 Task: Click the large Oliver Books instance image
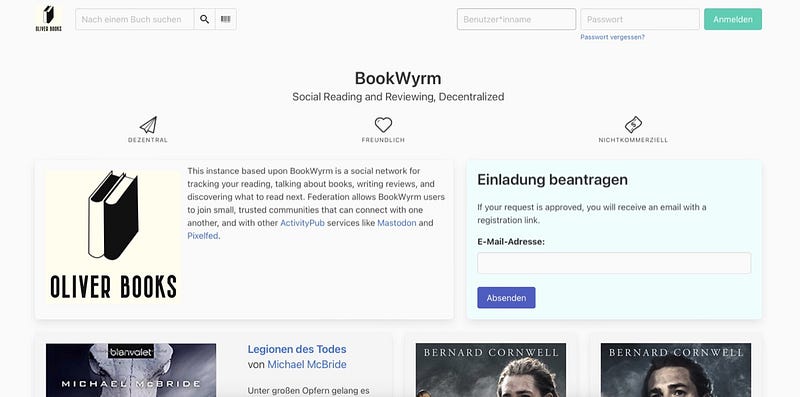(x=113, y=237)
